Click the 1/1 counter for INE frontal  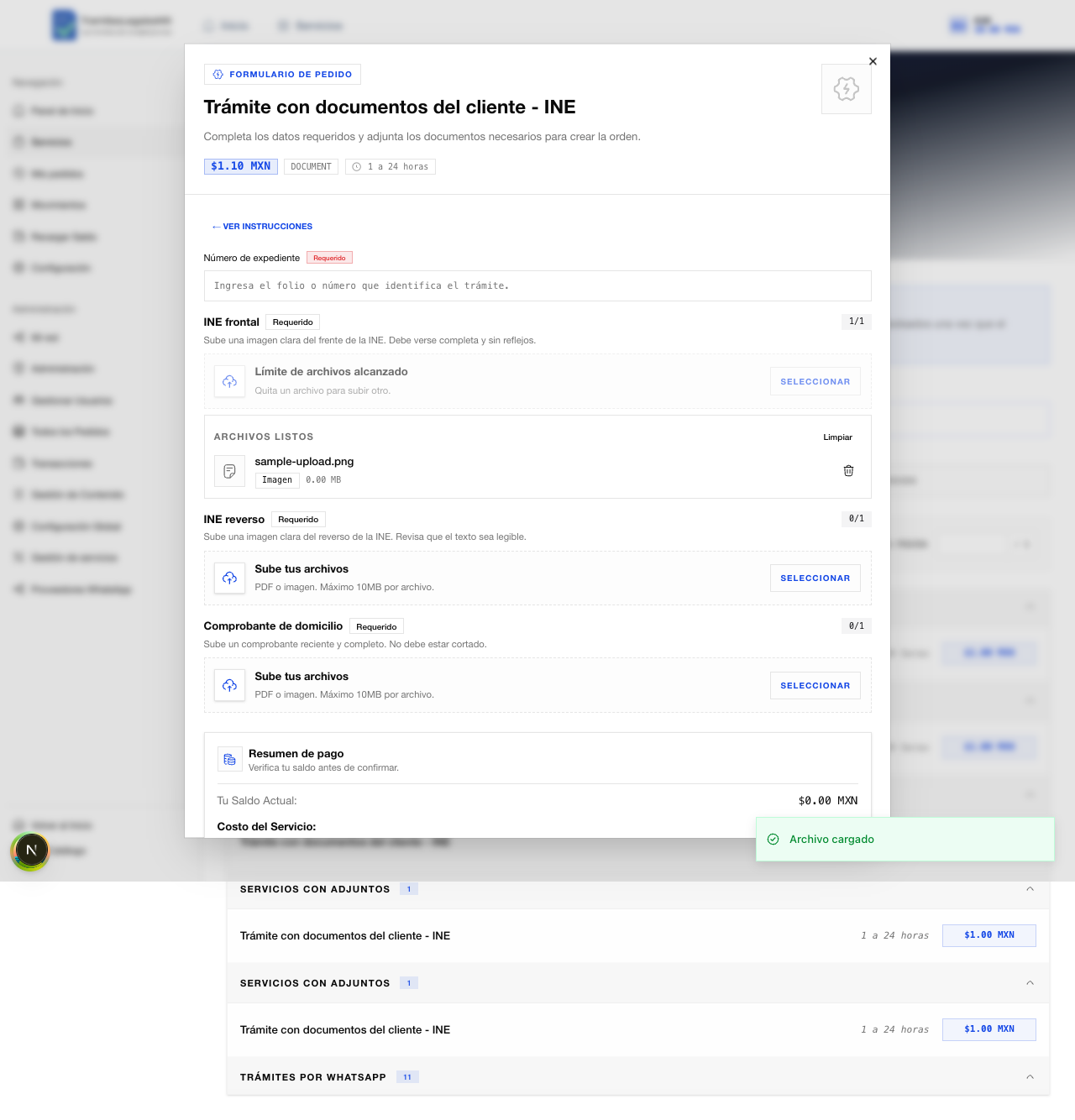(857, 322)
